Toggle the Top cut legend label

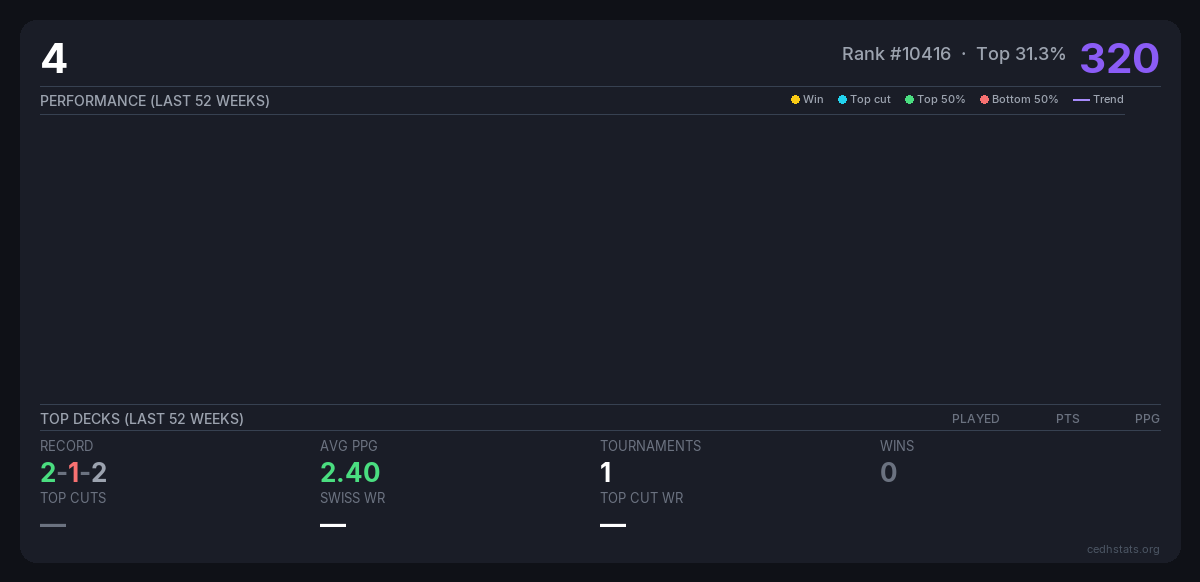coord(870,100)
